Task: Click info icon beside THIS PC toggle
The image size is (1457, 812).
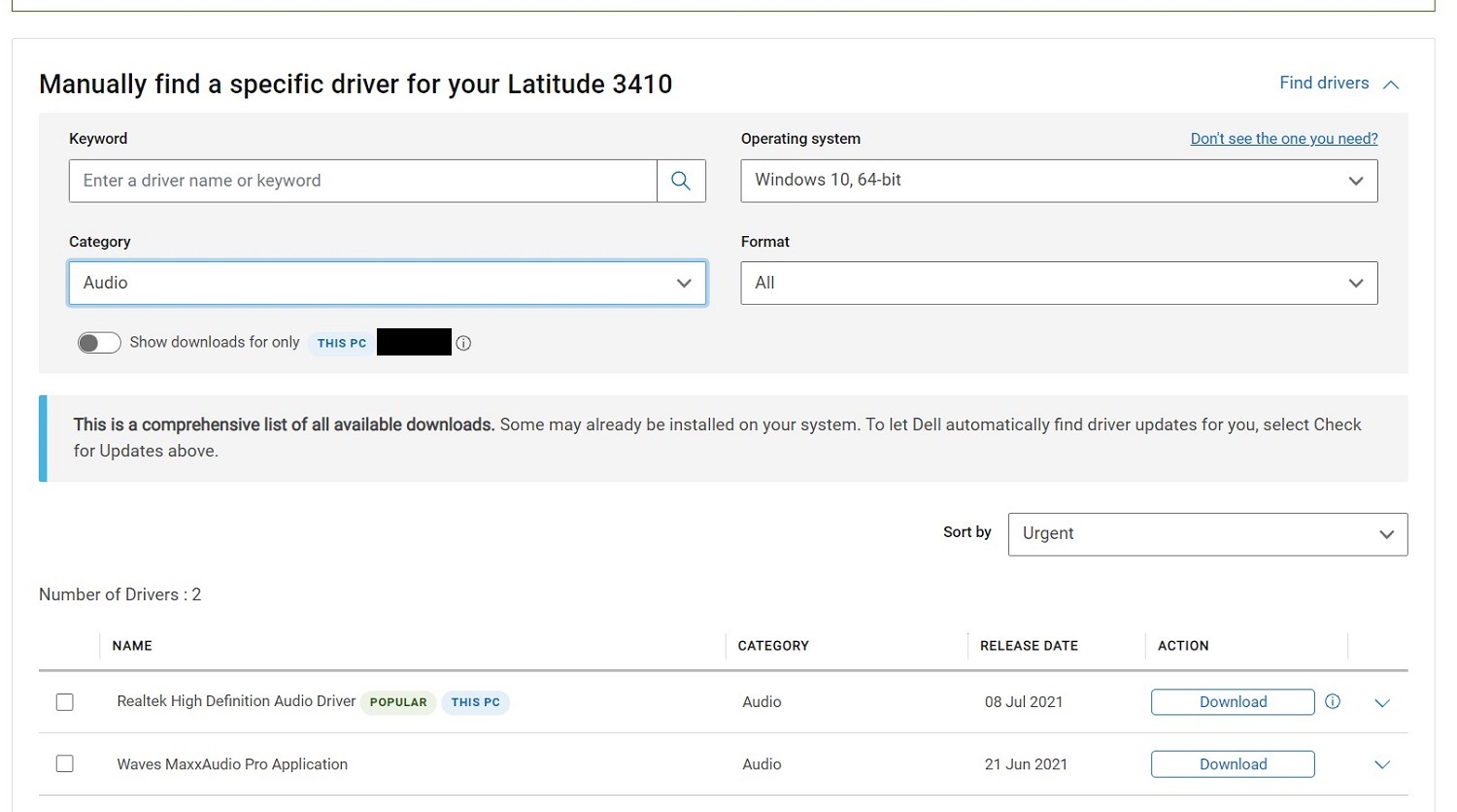Action: point(463,343)
